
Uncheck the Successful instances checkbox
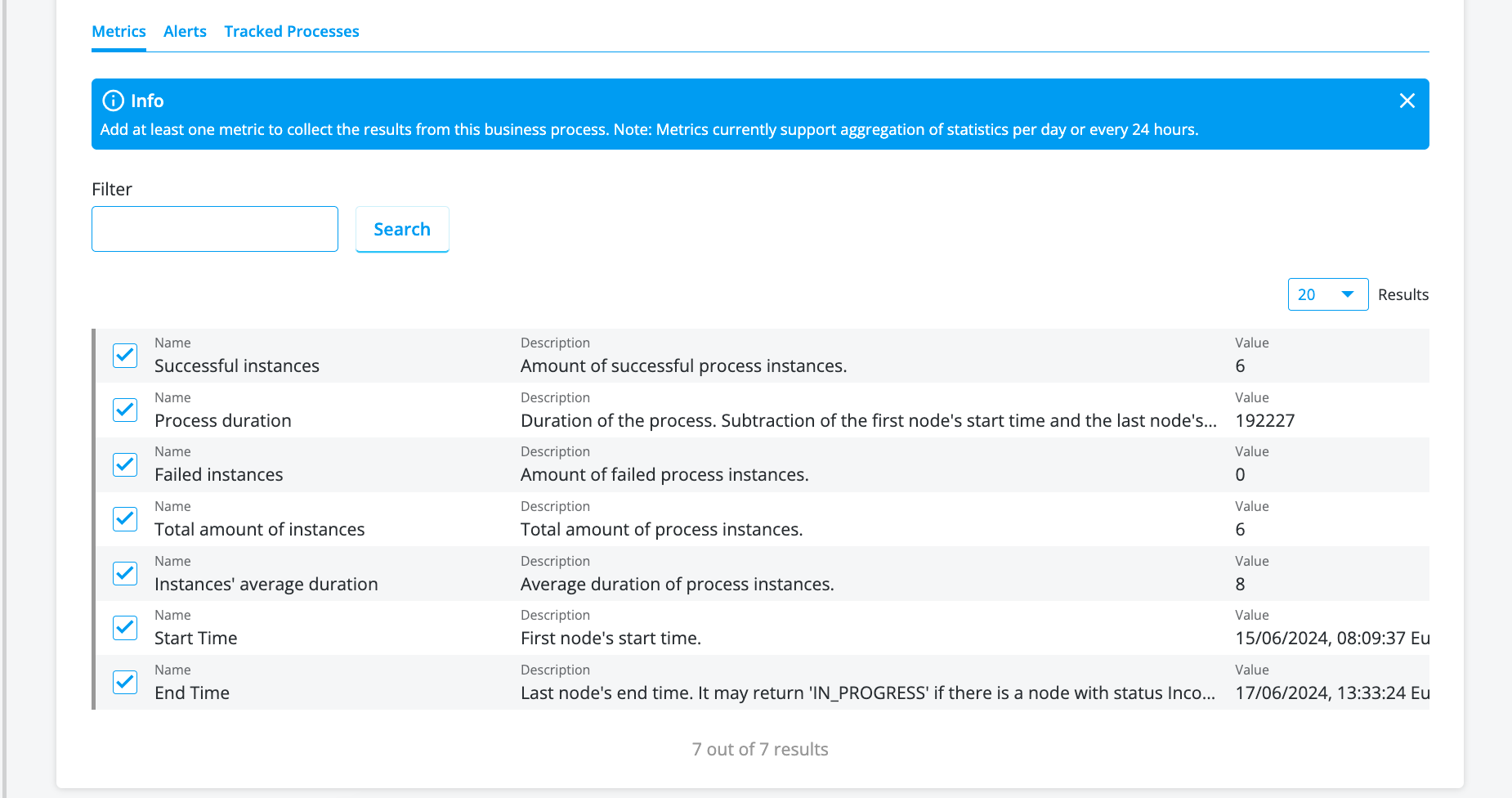pyautogui.click(x=125, y=356)
